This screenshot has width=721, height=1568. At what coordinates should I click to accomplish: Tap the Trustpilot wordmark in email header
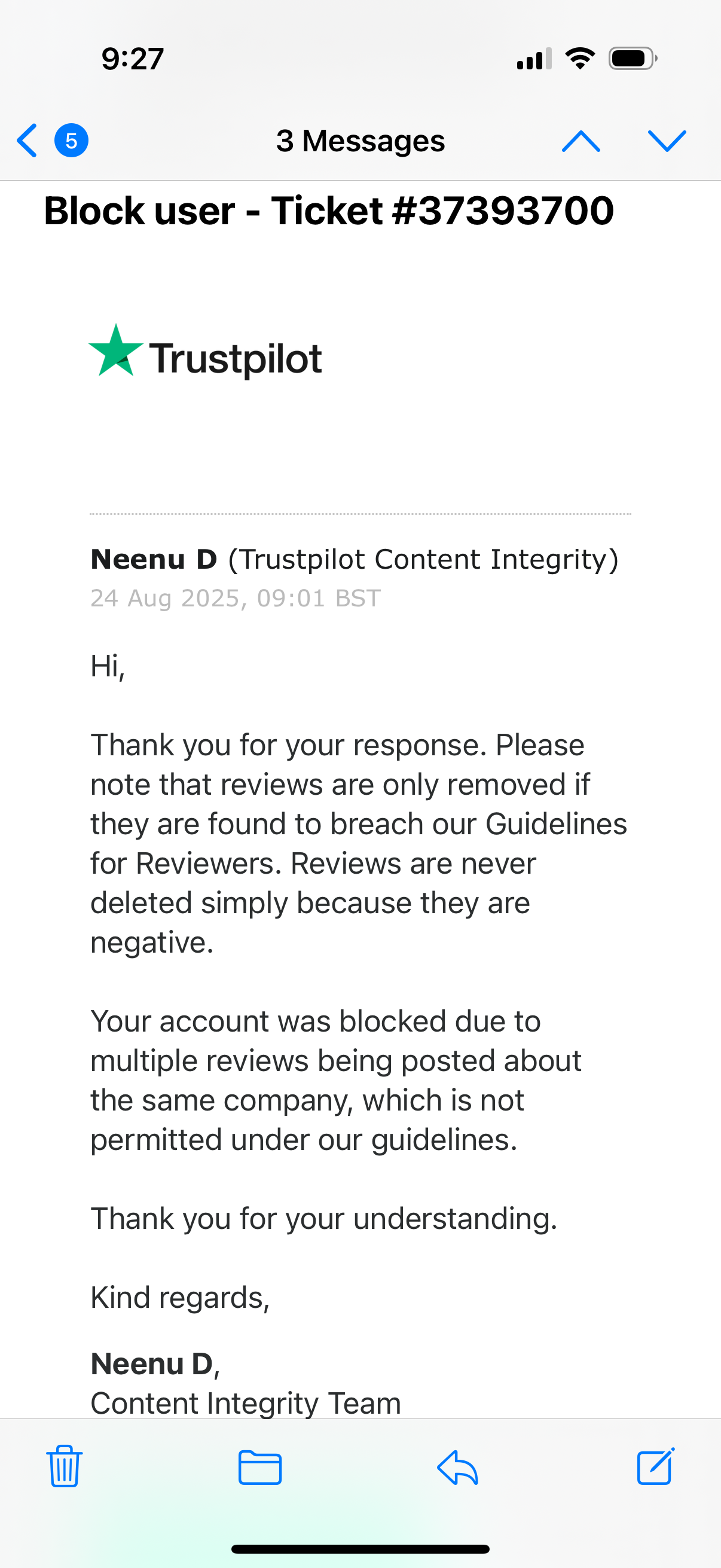tap(236, 359)
